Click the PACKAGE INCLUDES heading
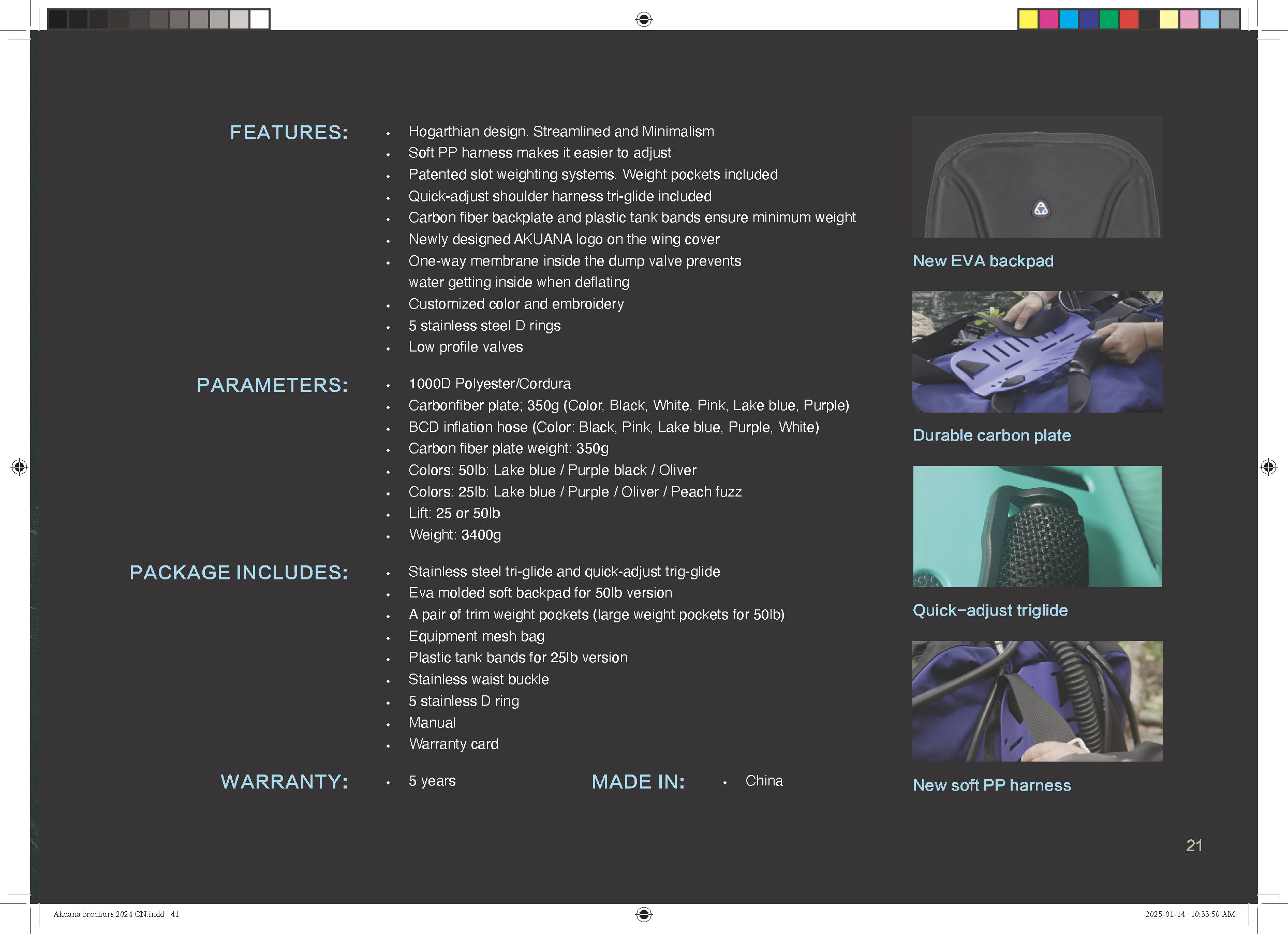 (239, 572)
